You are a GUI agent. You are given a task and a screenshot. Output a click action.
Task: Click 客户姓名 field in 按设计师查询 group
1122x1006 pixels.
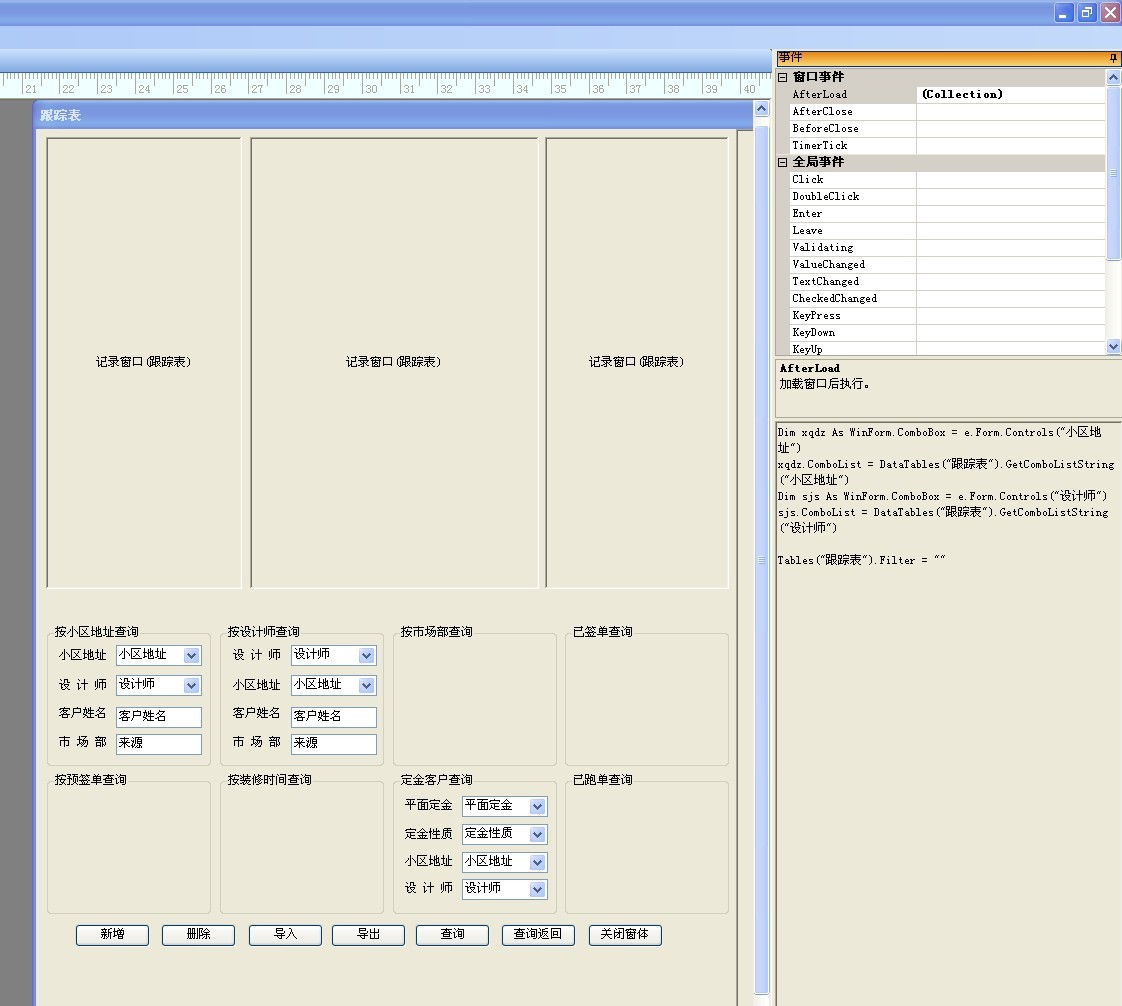tap(333, 716)
